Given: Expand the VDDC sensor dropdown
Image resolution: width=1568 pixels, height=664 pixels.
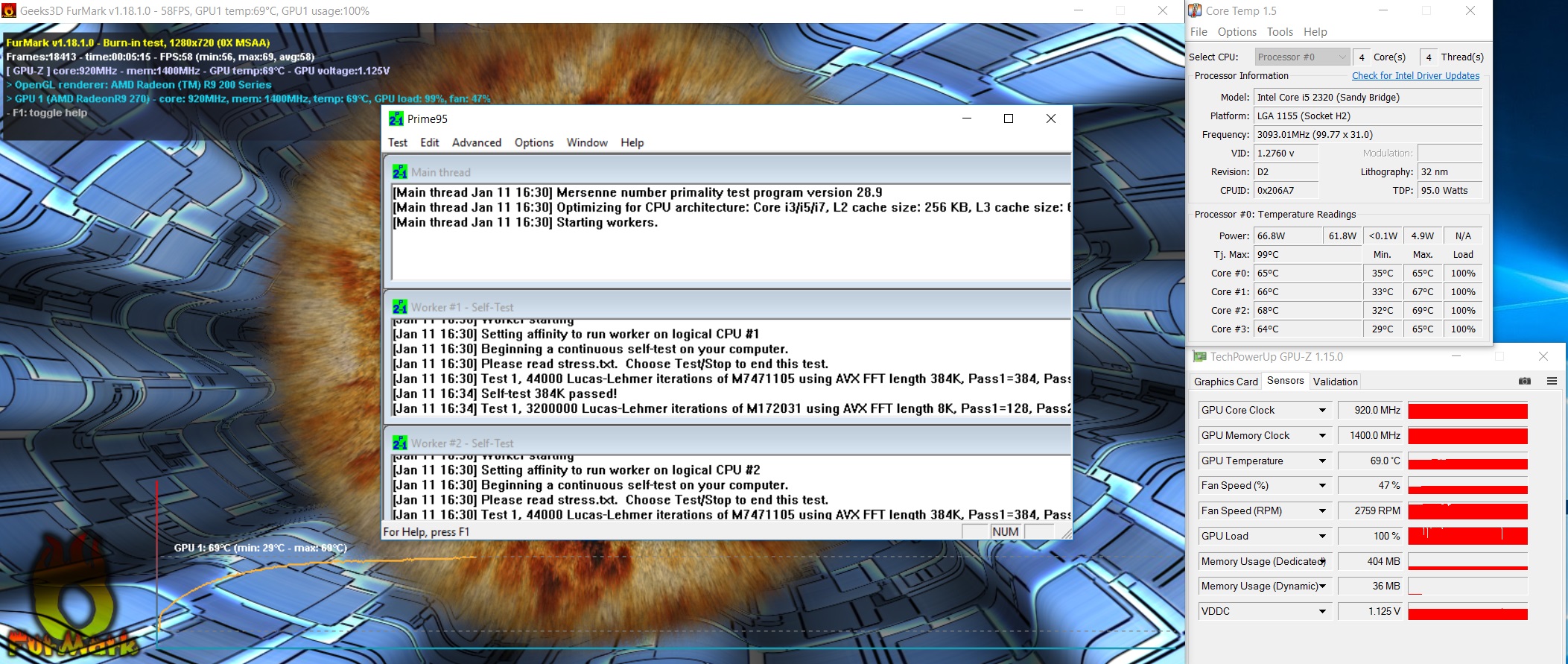Looking at the screenshot, I should [1322, 611].
